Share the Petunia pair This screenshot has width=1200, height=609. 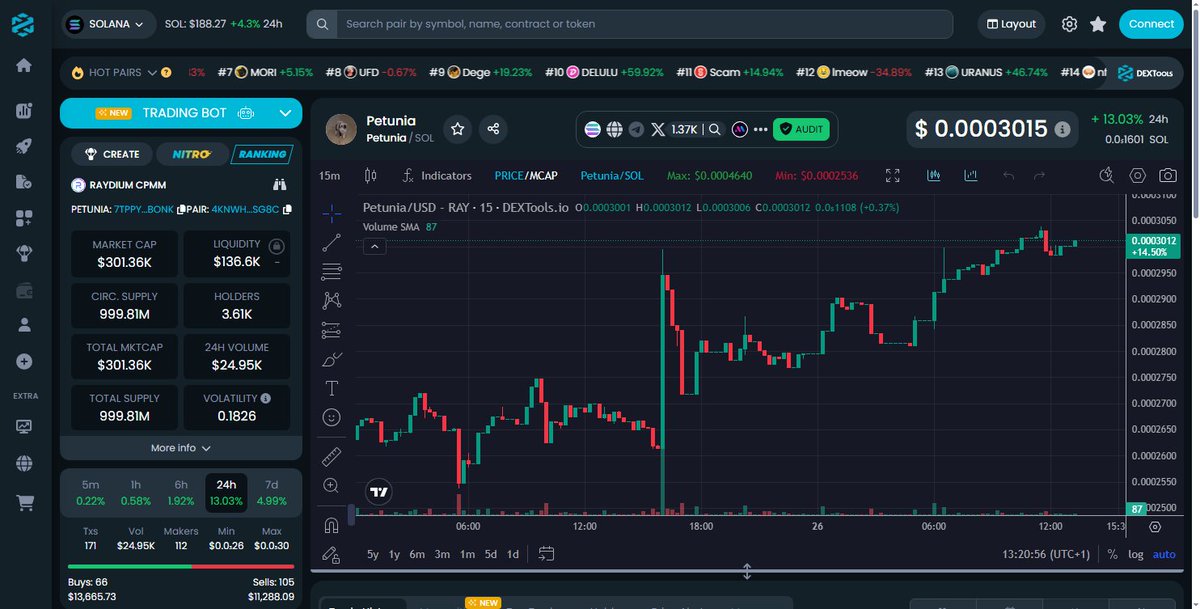(493, 129)
